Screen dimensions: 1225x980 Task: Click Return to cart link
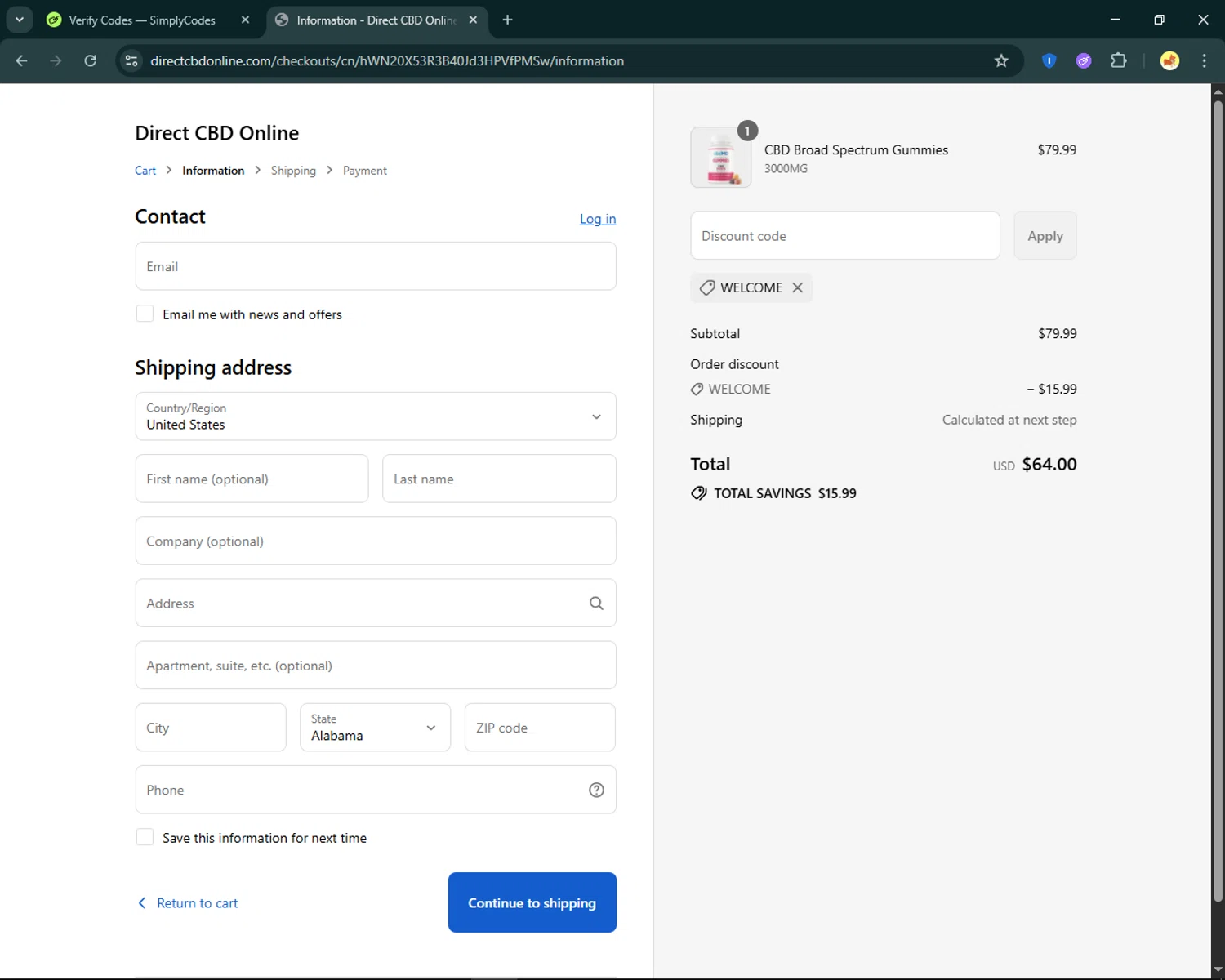pos(188,903)
